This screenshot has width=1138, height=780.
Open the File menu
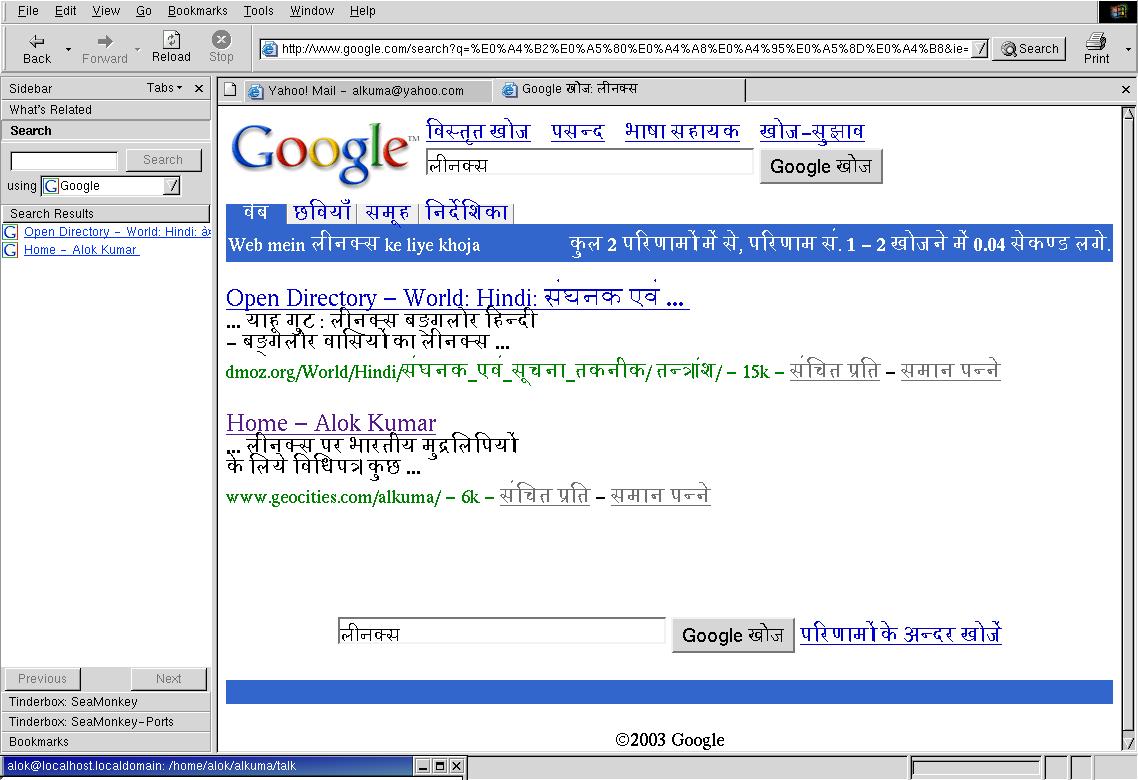[28, 11]
